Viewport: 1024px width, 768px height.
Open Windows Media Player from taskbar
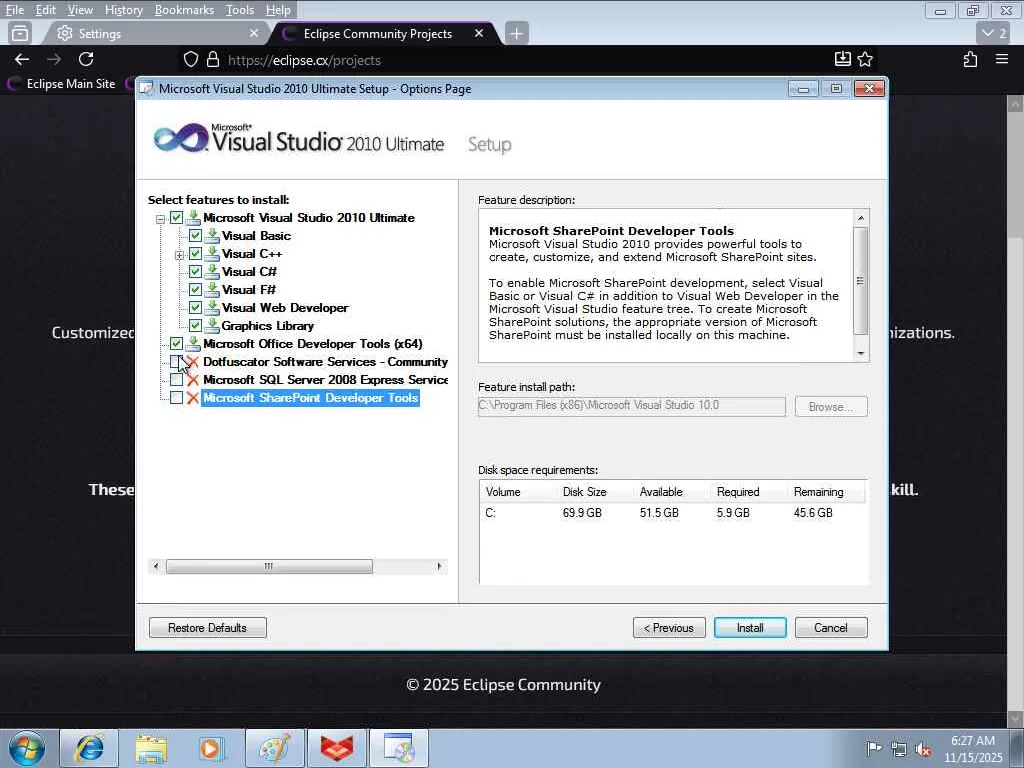[212, 748]
